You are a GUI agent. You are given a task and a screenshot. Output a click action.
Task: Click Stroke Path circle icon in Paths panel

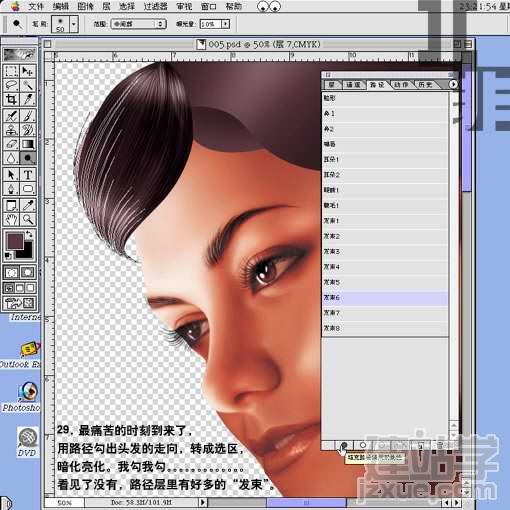[x=363, y=445]
